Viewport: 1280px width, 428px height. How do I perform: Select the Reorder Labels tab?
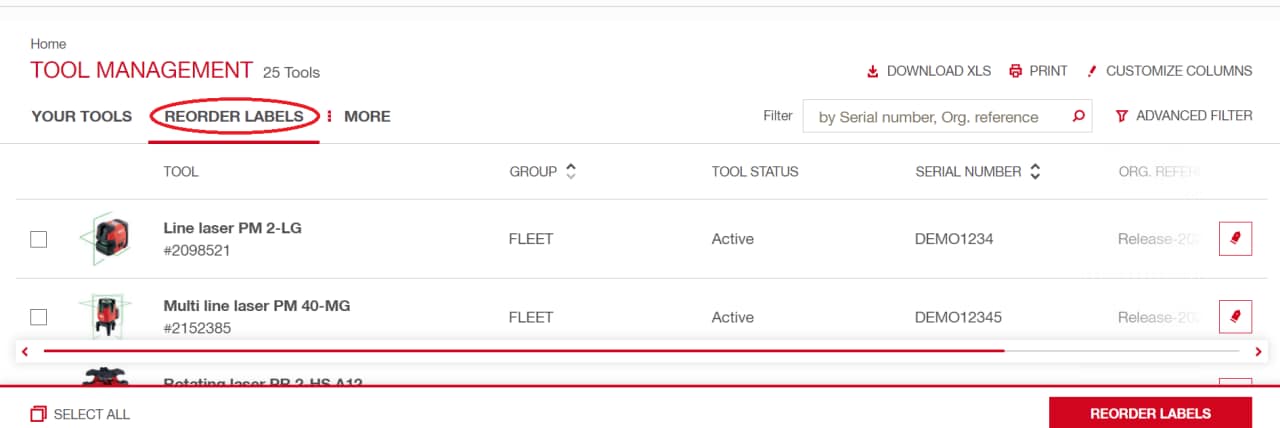click(234, 116)
